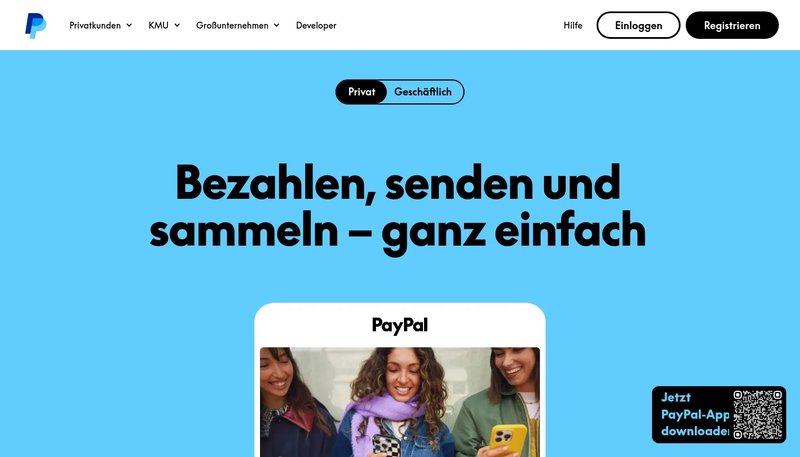The image size is (800, 457).
Task: Click the PayPal wordmark on the white card
Action: pyautogui.click(x=400, y=325)
